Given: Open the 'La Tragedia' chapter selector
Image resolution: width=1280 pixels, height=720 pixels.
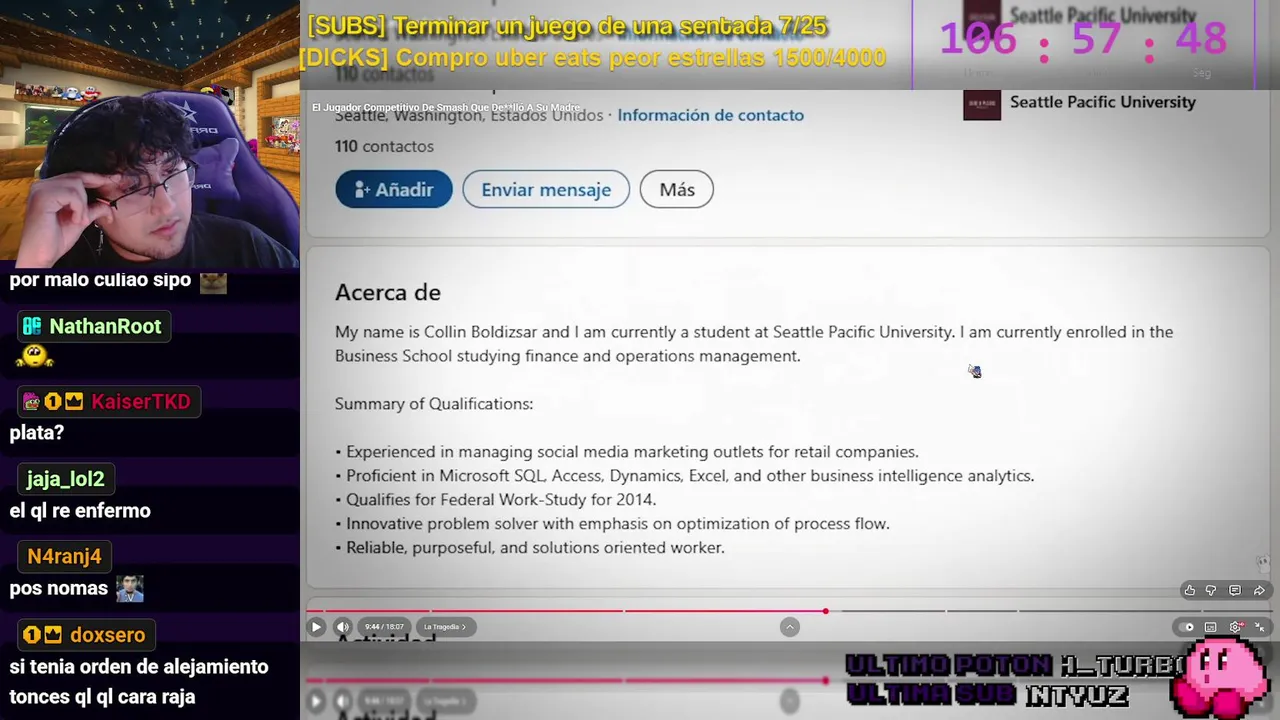Looking at the screenshot, I should click(445, 627).
